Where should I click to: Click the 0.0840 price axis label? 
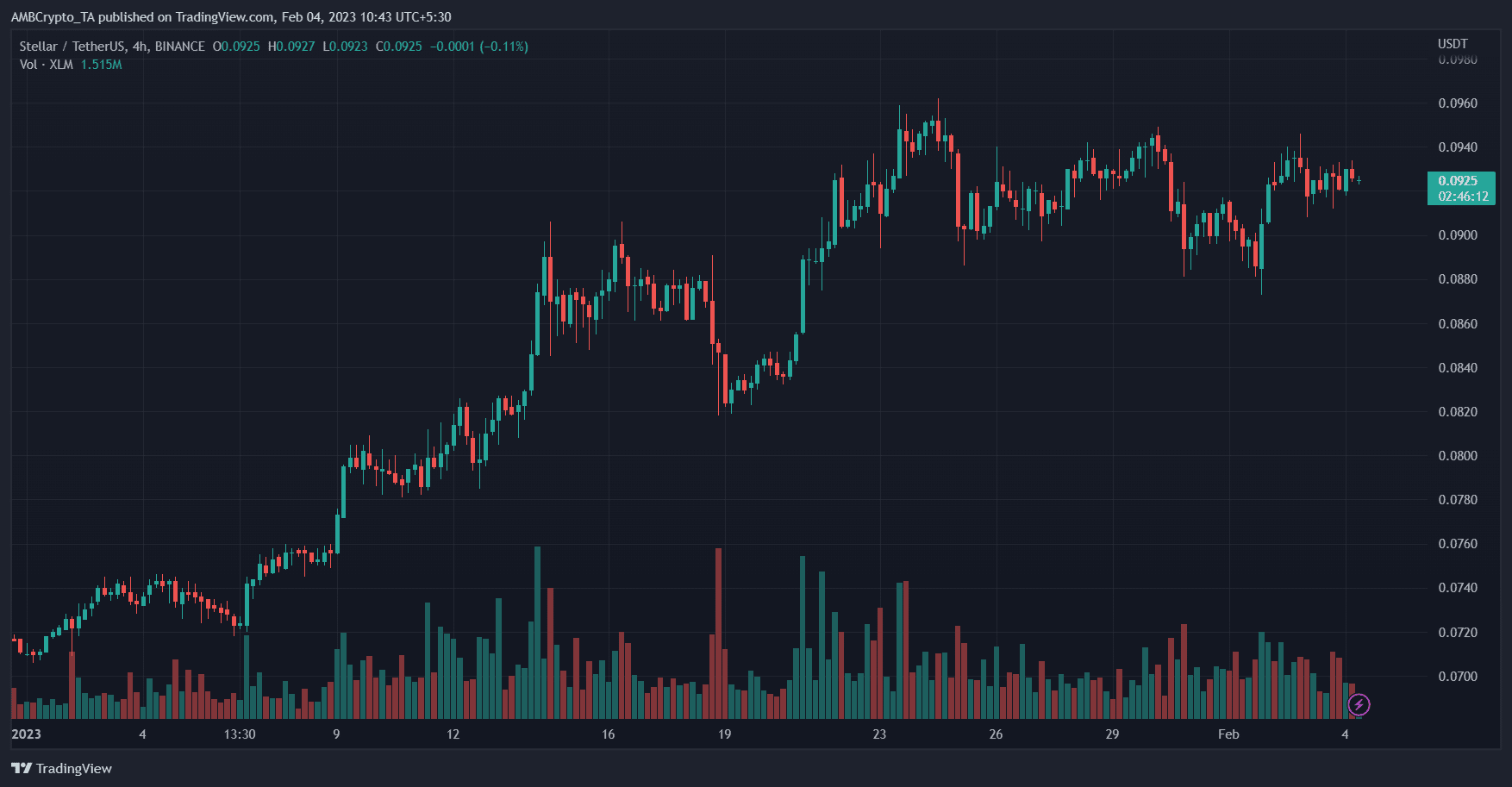click(1458, 368)
